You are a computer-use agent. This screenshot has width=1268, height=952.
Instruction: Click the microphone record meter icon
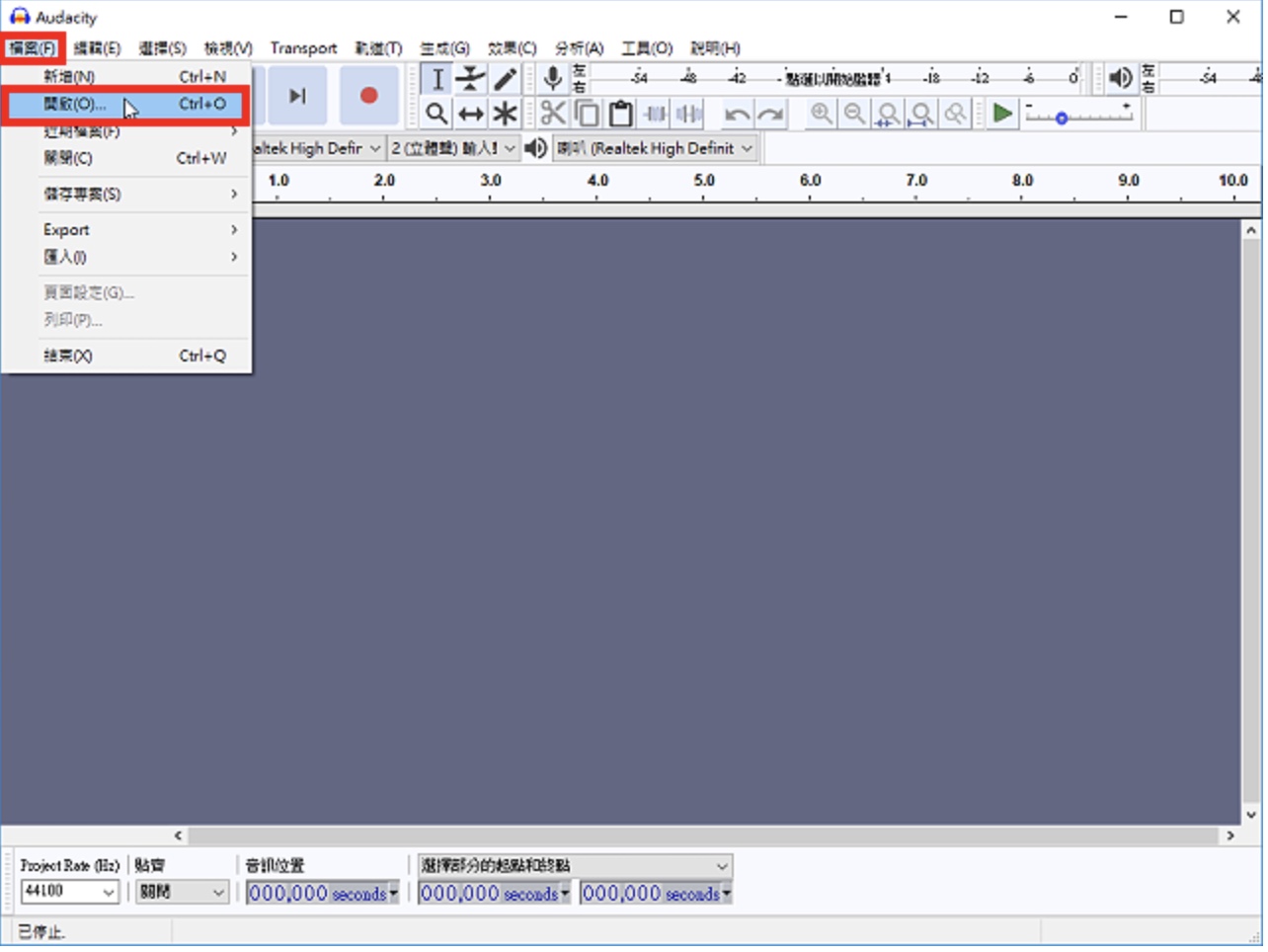[x=553, y=78]
